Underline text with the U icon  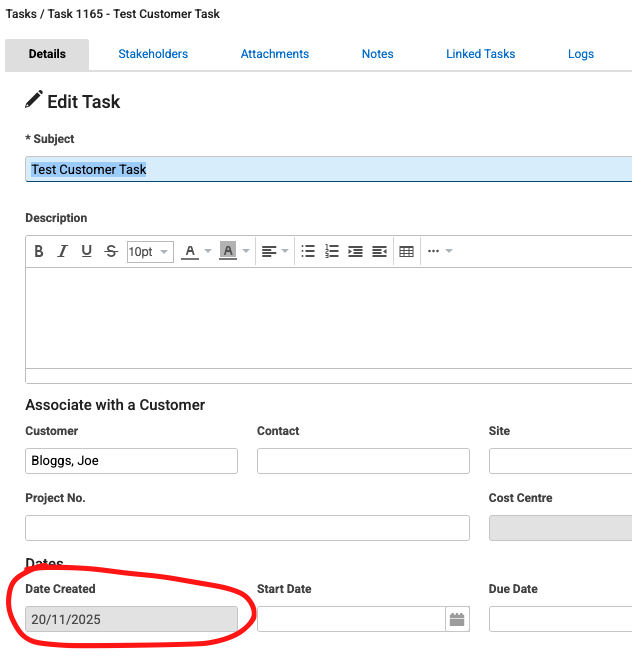pos(87,251)
